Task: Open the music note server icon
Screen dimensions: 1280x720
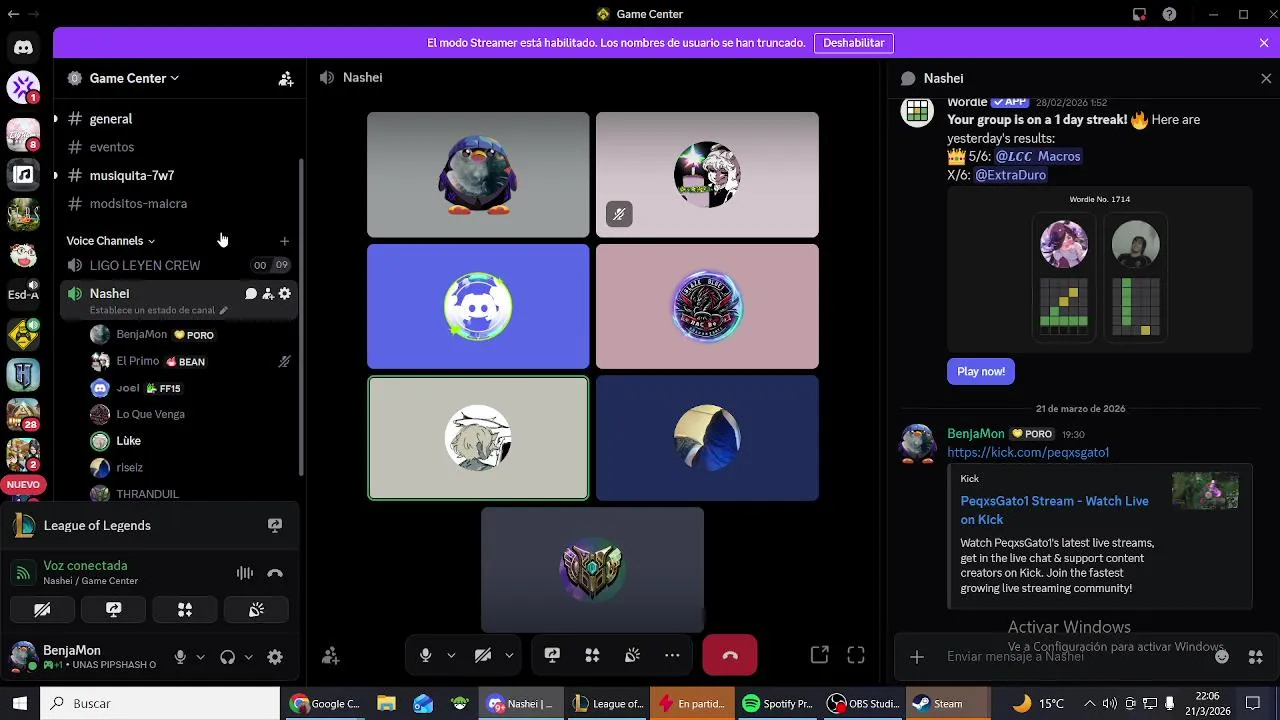Action: (23, 175)
